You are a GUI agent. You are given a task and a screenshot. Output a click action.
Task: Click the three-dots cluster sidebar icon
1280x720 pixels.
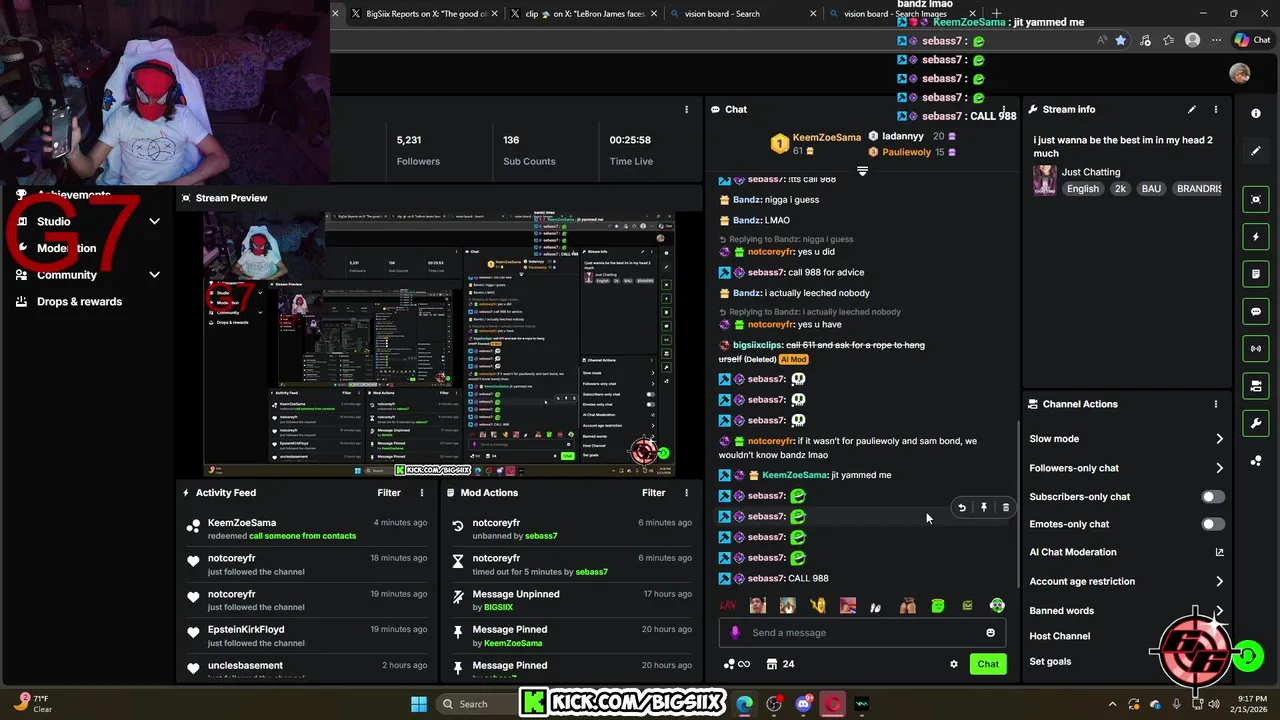(x=1256, y=460)
